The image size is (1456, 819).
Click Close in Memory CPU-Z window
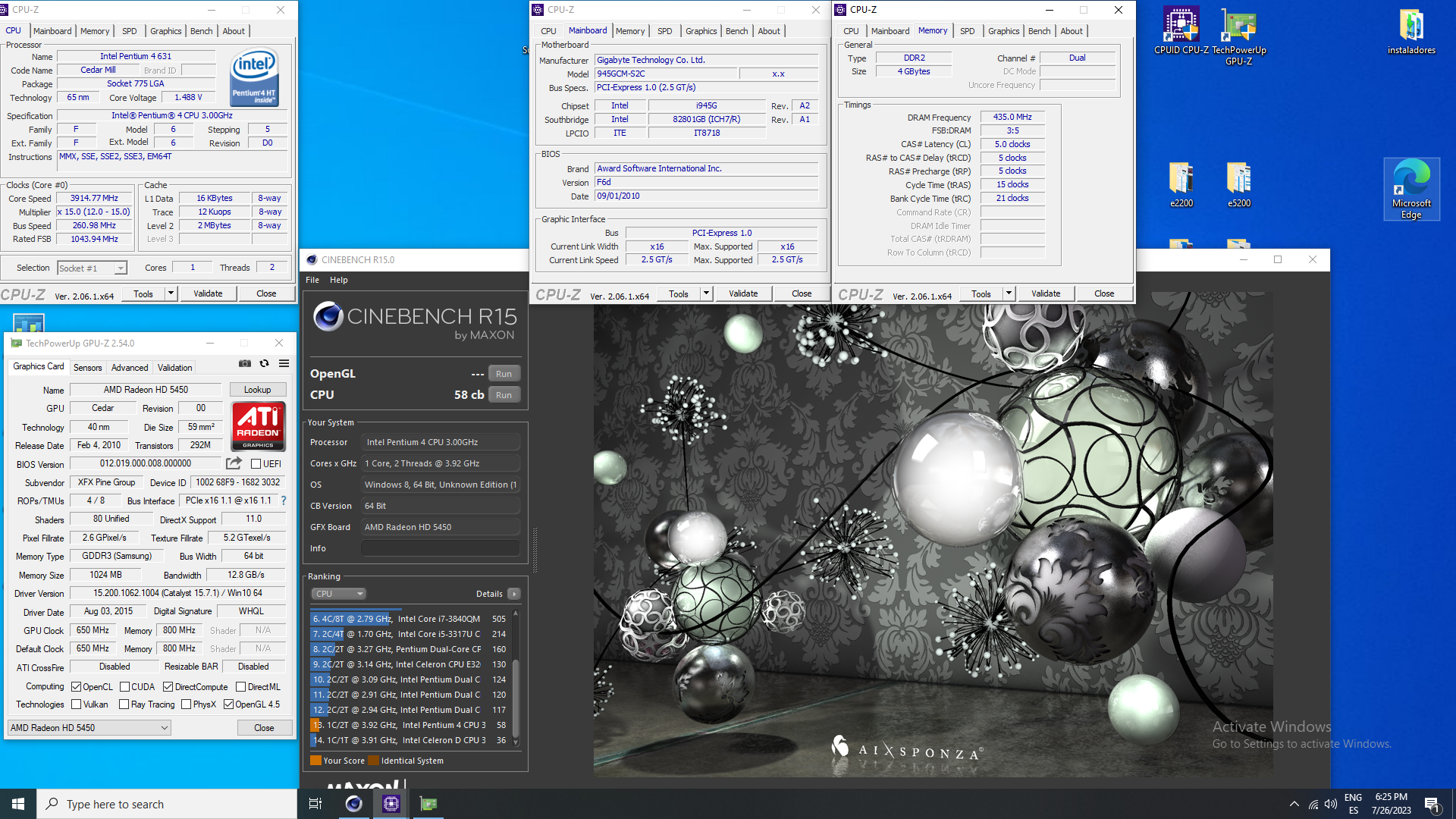[1104, 293]
